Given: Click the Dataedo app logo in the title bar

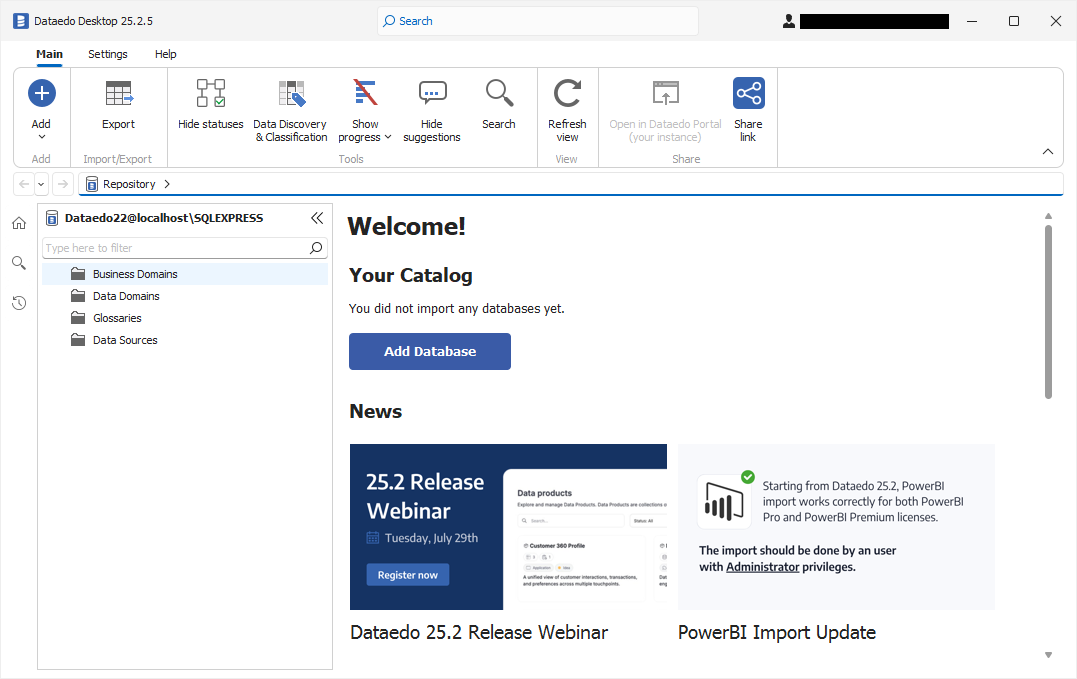Looking at the screenshot, I should click(x=21, y=21).
